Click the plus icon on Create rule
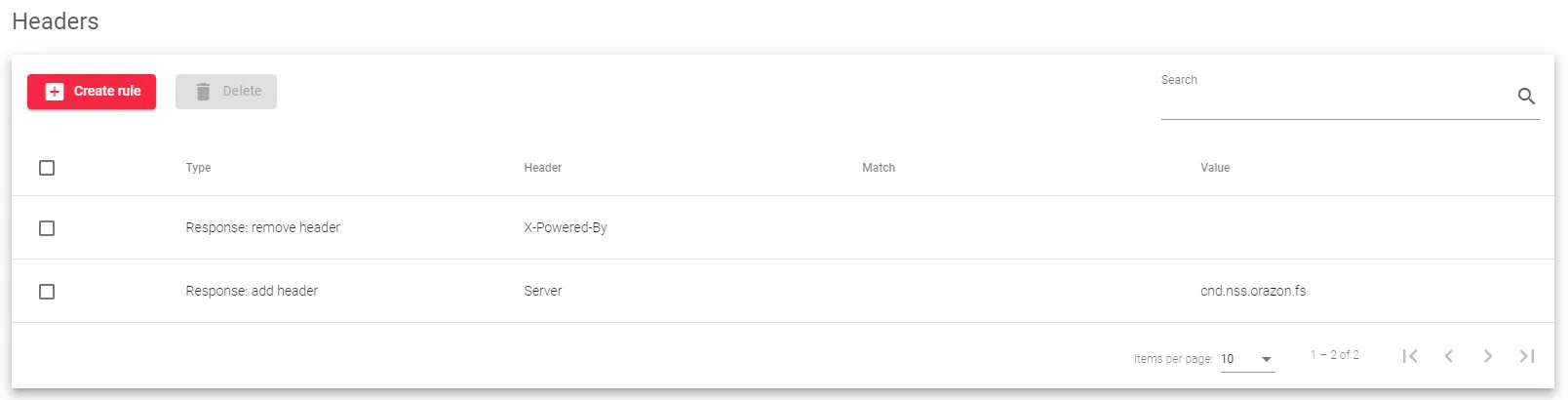Image resolution: width=1568 pixels, height=400 pixels. tap(55, 92)
